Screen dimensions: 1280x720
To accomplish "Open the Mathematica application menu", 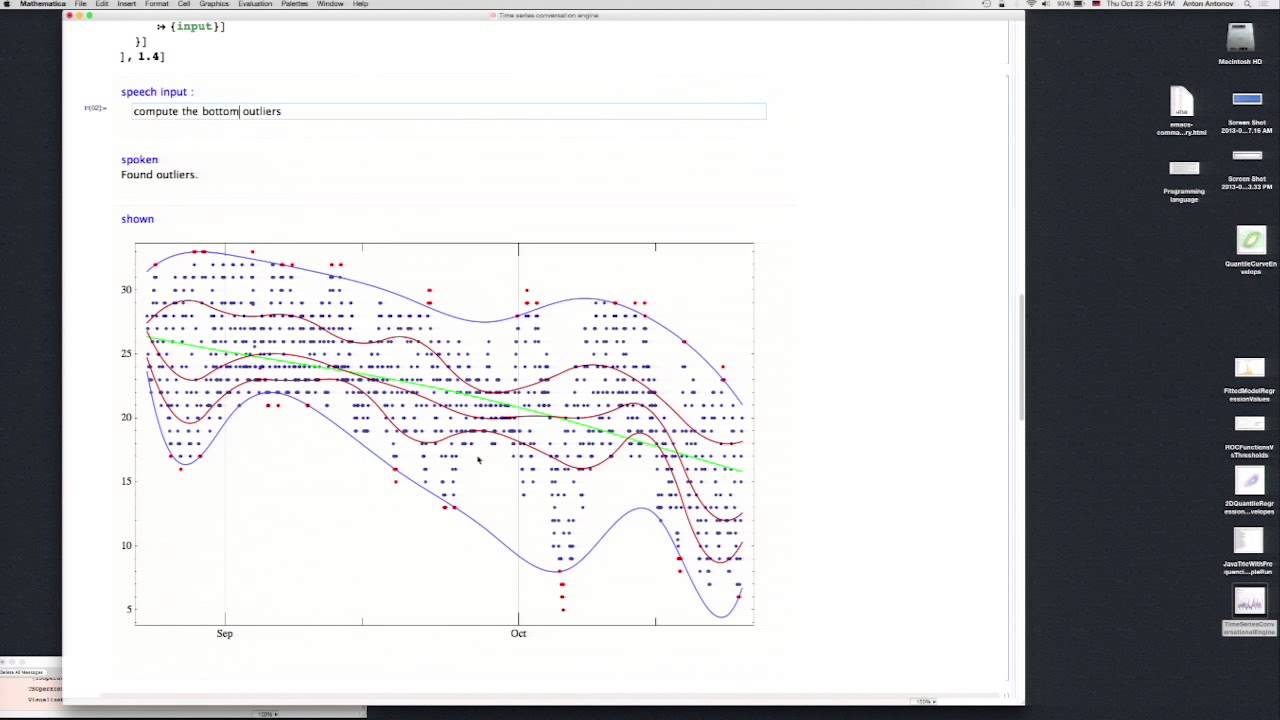I will pos(42,4).
